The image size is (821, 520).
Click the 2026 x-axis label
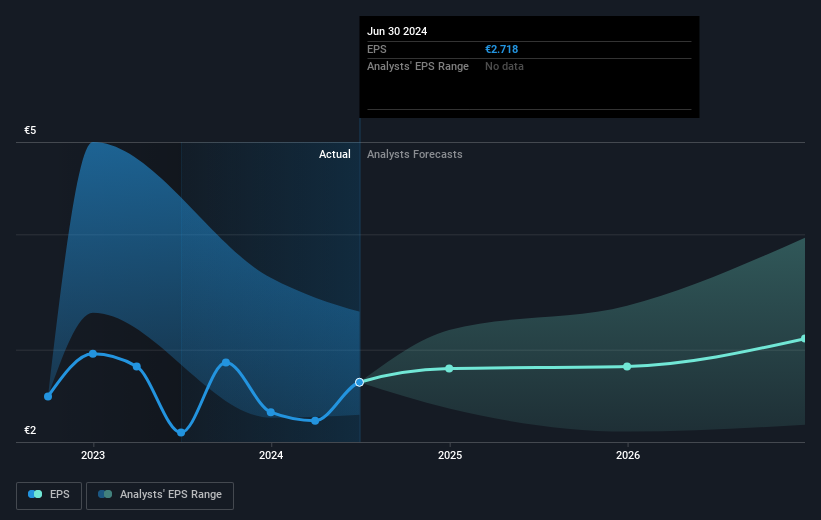coord(628,455)
